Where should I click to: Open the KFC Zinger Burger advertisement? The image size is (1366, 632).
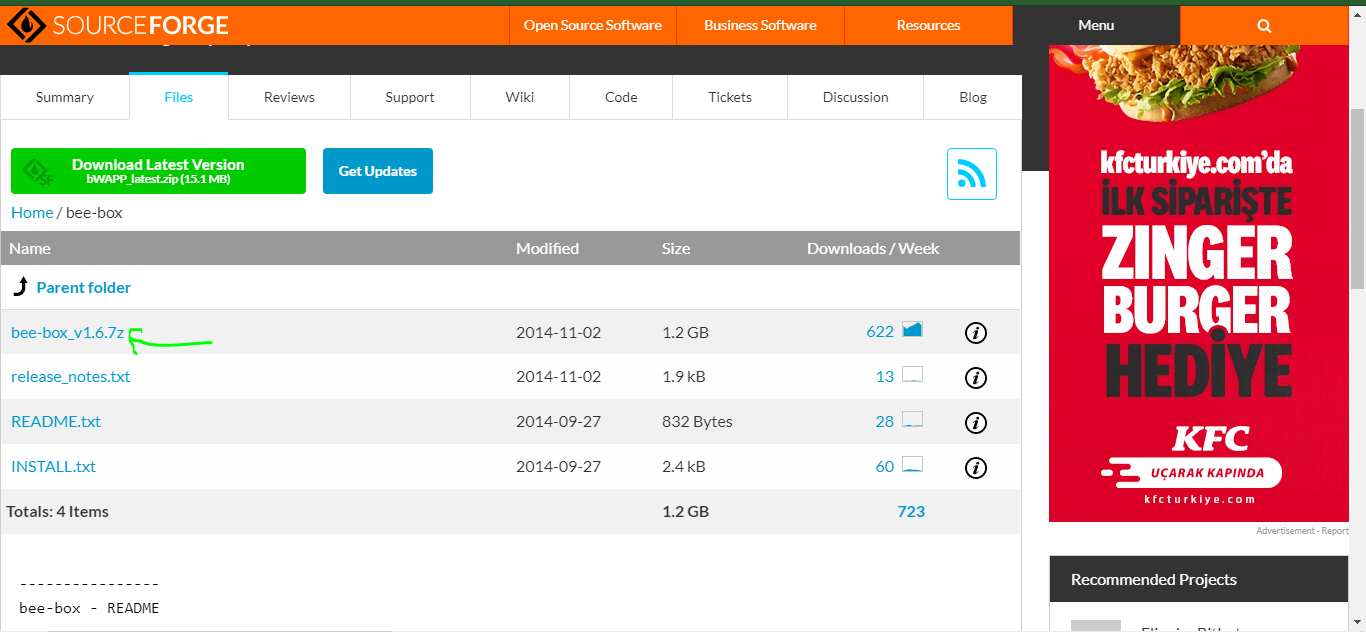coord(1198,283)
